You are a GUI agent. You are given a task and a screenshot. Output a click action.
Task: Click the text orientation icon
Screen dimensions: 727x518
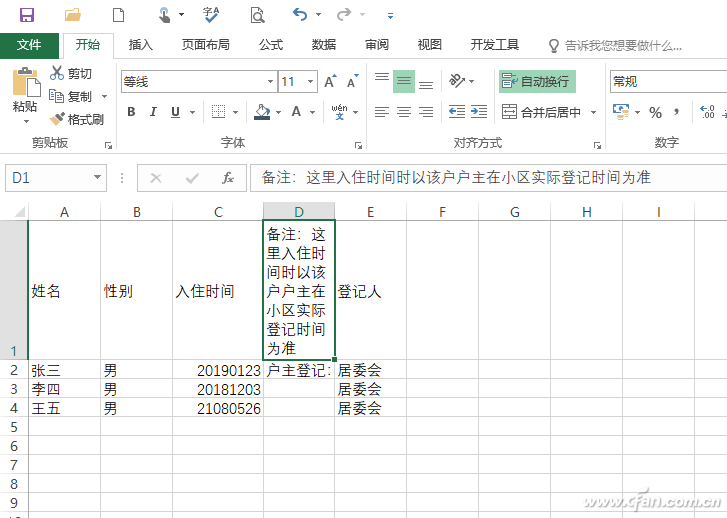pos(457,81)
